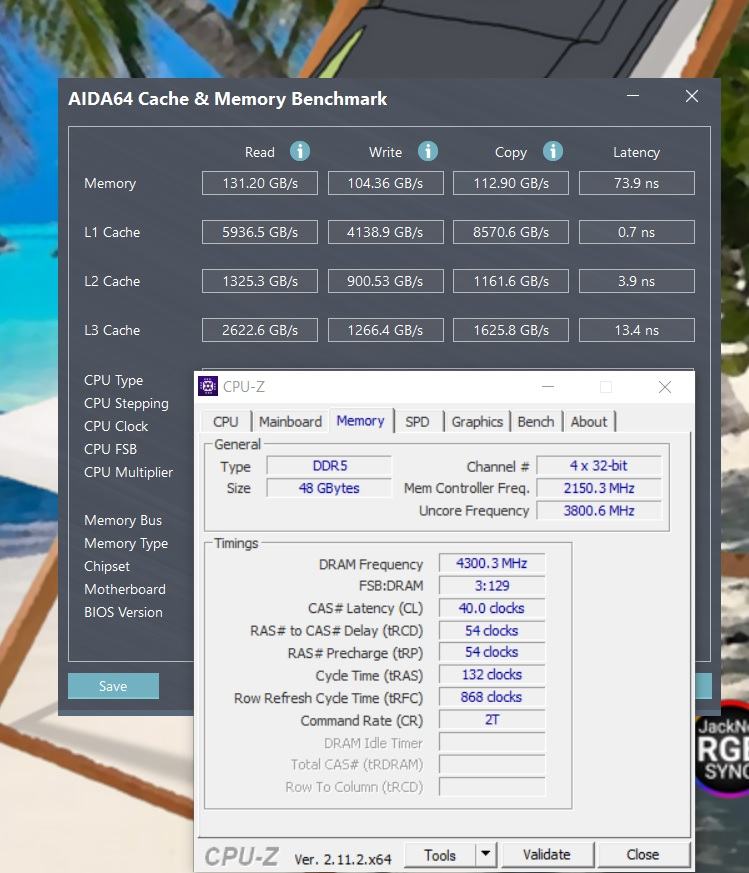The width and height of the screenshot is (749, 873).
Task: Click the L1 Cache Read value 5936.5 GB/s
Action: (260, 232)
